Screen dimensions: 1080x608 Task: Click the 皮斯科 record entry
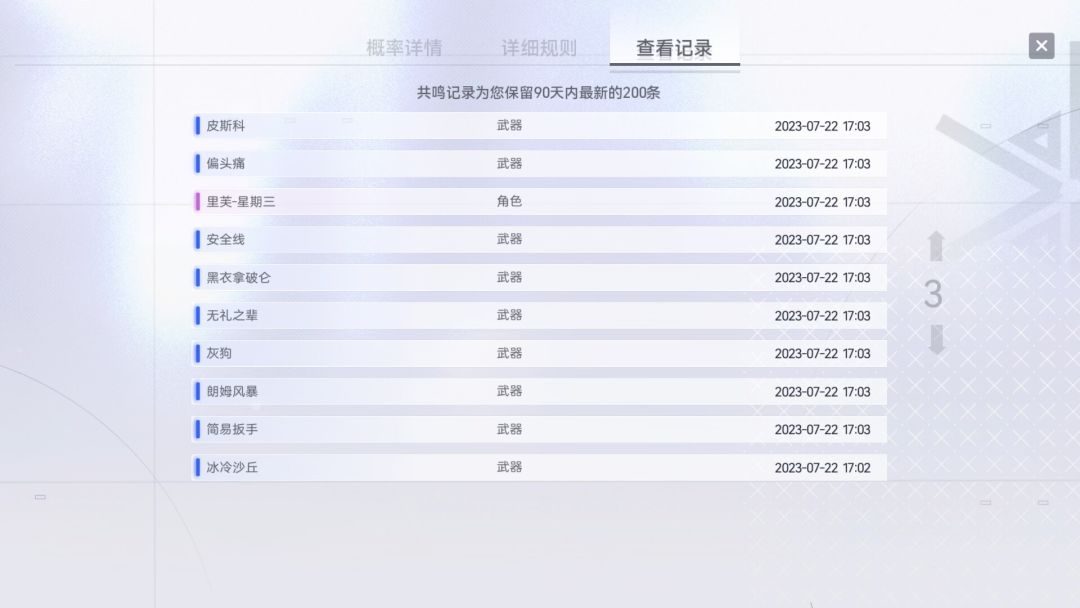(x=539, y=126)
